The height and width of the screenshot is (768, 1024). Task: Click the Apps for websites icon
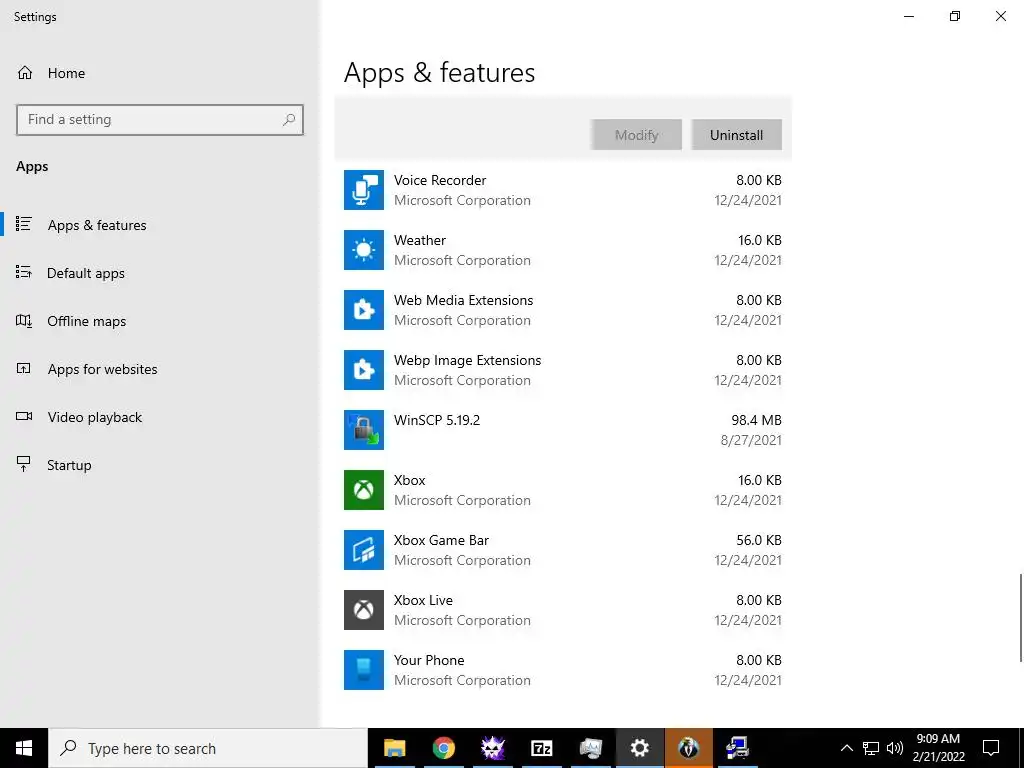24,368
